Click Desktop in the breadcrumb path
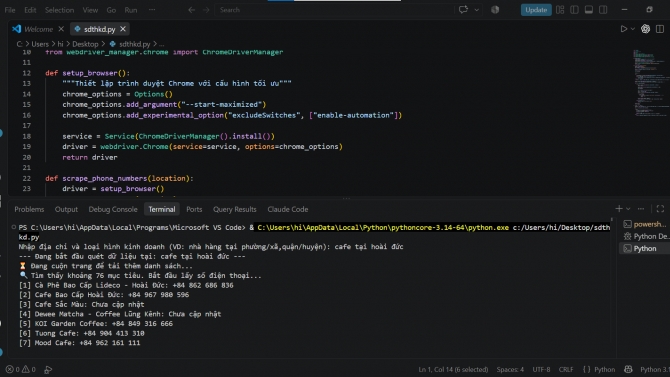Screen dimensions: 670x377 tap(85, 44)
